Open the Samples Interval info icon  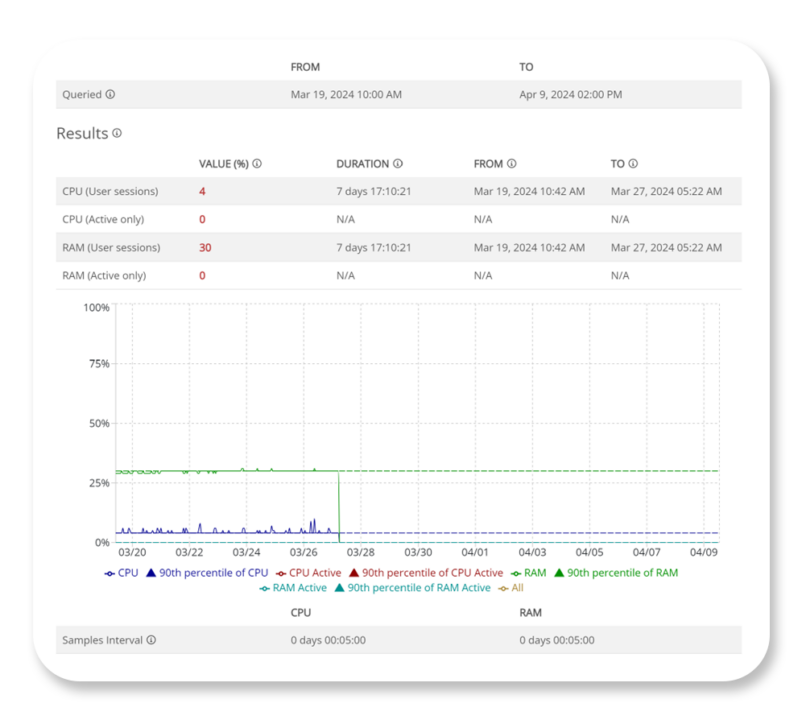pos(149,640)
